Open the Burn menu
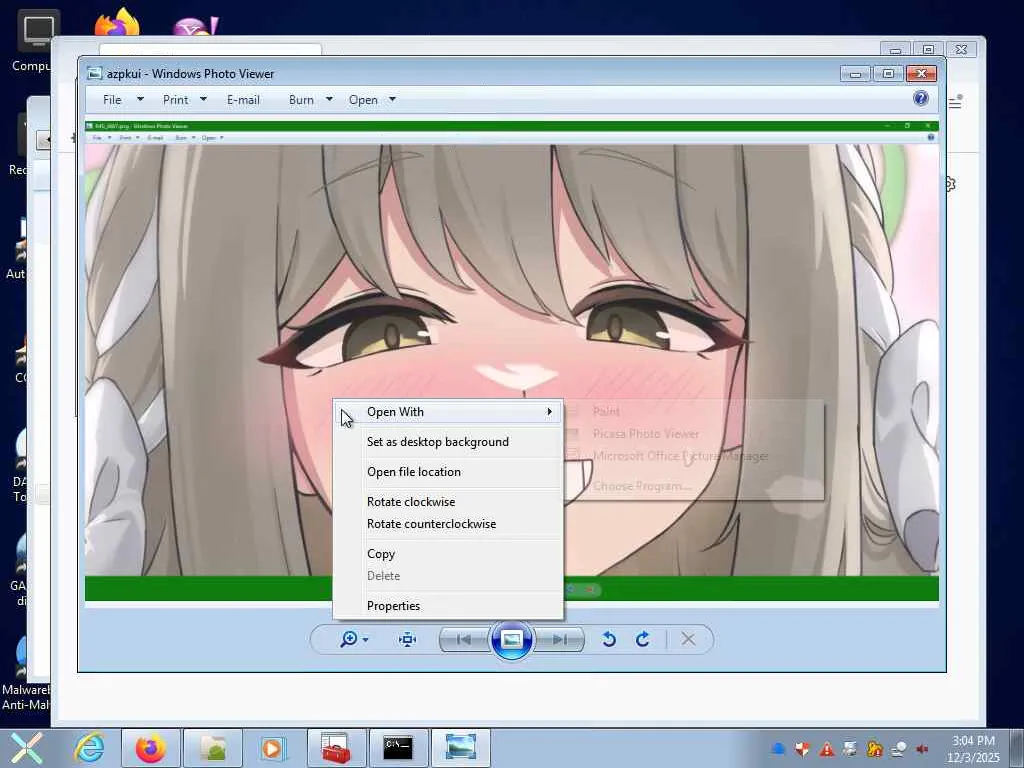 tap(301, 100)
